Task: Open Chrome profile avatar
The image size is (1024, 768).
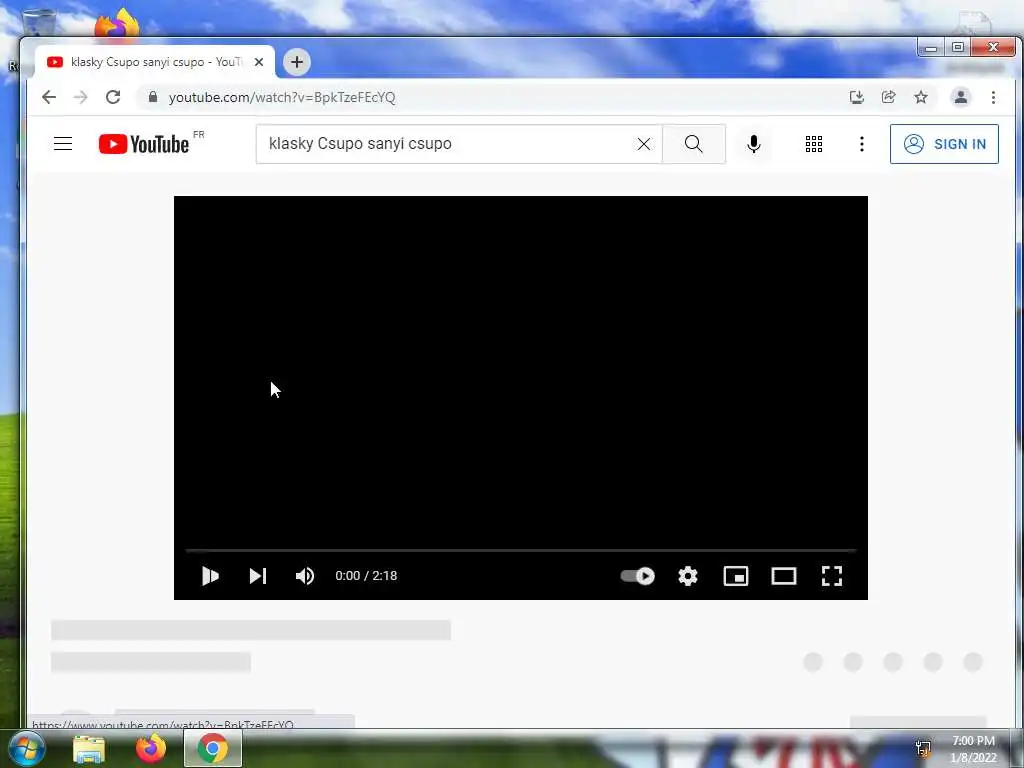Action: [961, 97]
